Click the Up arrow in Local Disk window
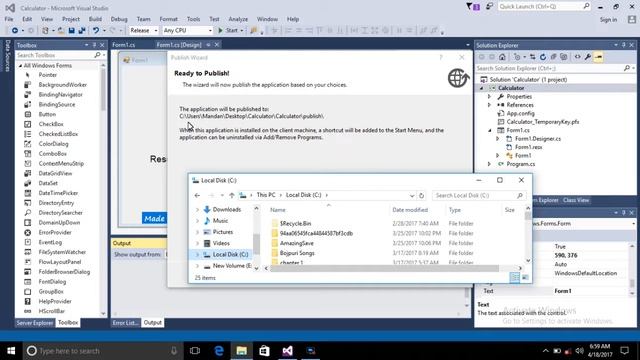 (232, 196)
